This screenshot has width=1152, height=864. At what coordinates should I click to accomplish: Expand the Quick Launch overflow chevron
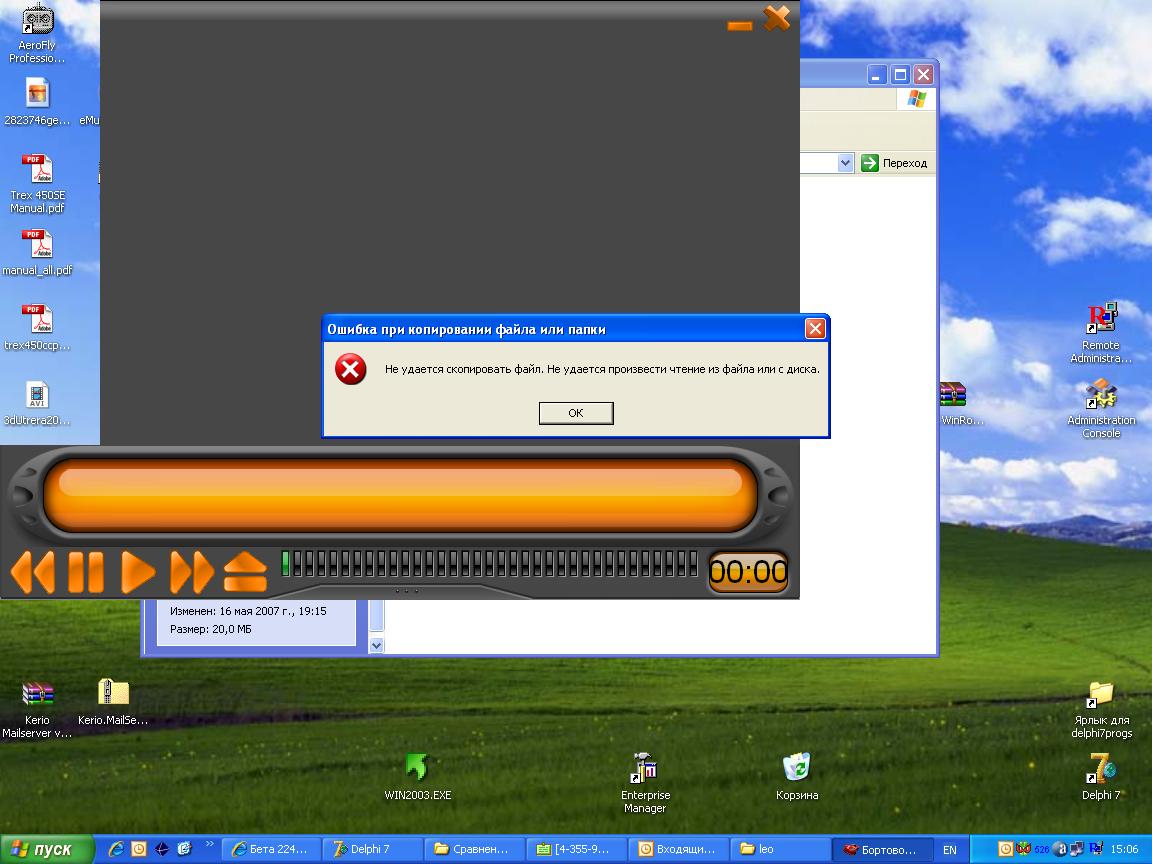209,845
